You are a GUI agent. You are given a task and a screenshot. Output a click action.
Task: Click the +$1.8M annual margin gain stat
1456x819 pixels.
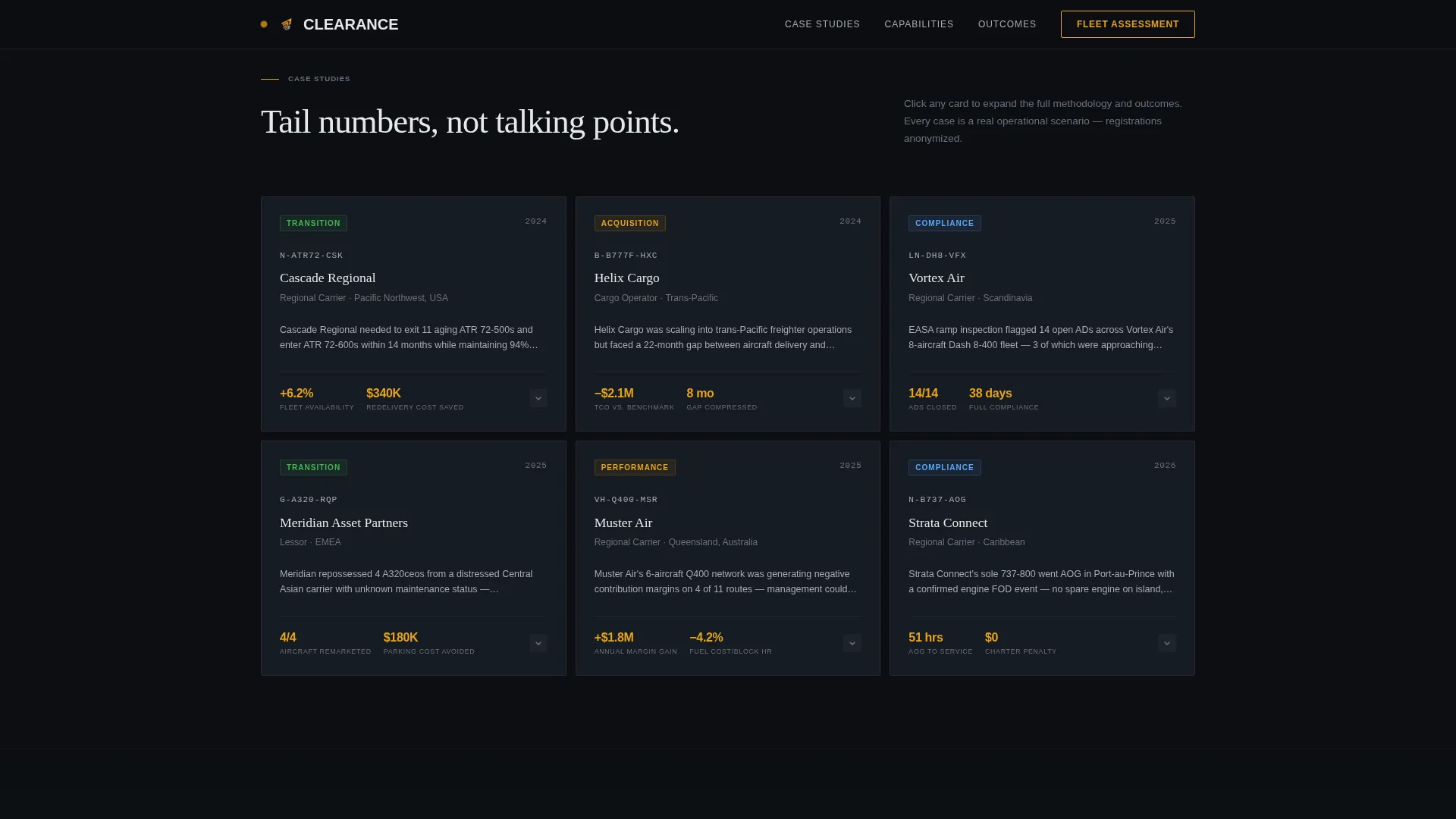[x=635, y=643]
